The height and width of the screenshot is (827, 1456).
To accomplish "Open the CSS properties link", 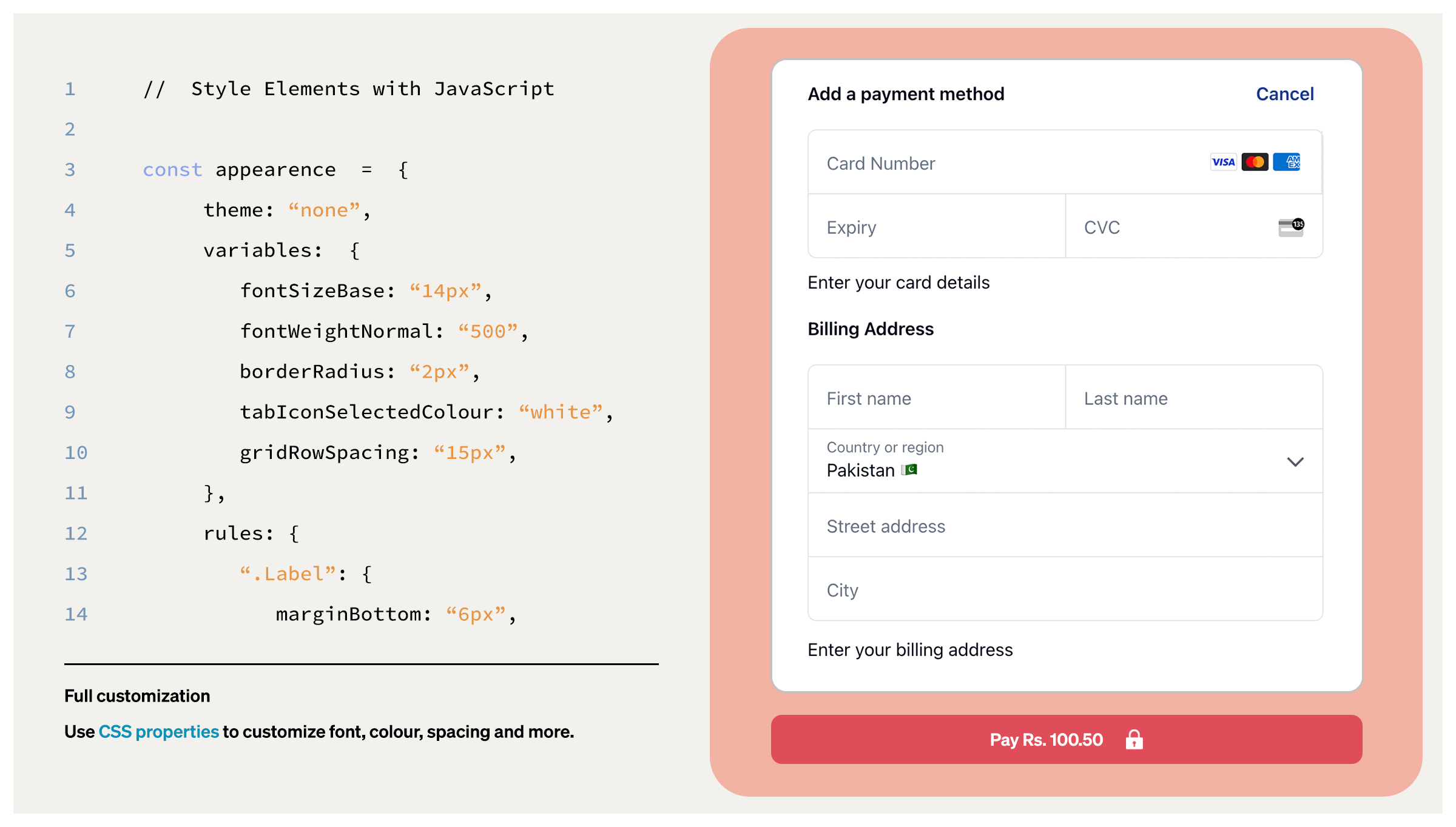I will coord(158,732).
